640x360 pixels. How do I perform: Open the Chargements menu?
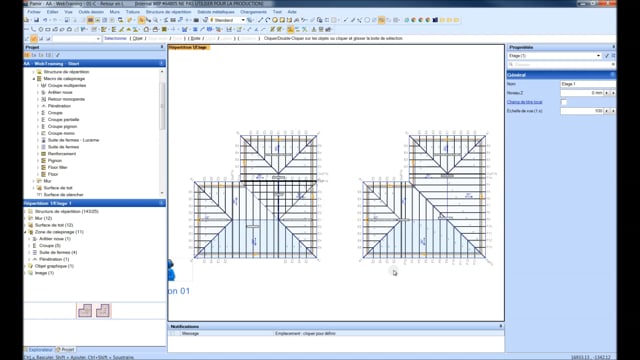click(x=253, y=12)
